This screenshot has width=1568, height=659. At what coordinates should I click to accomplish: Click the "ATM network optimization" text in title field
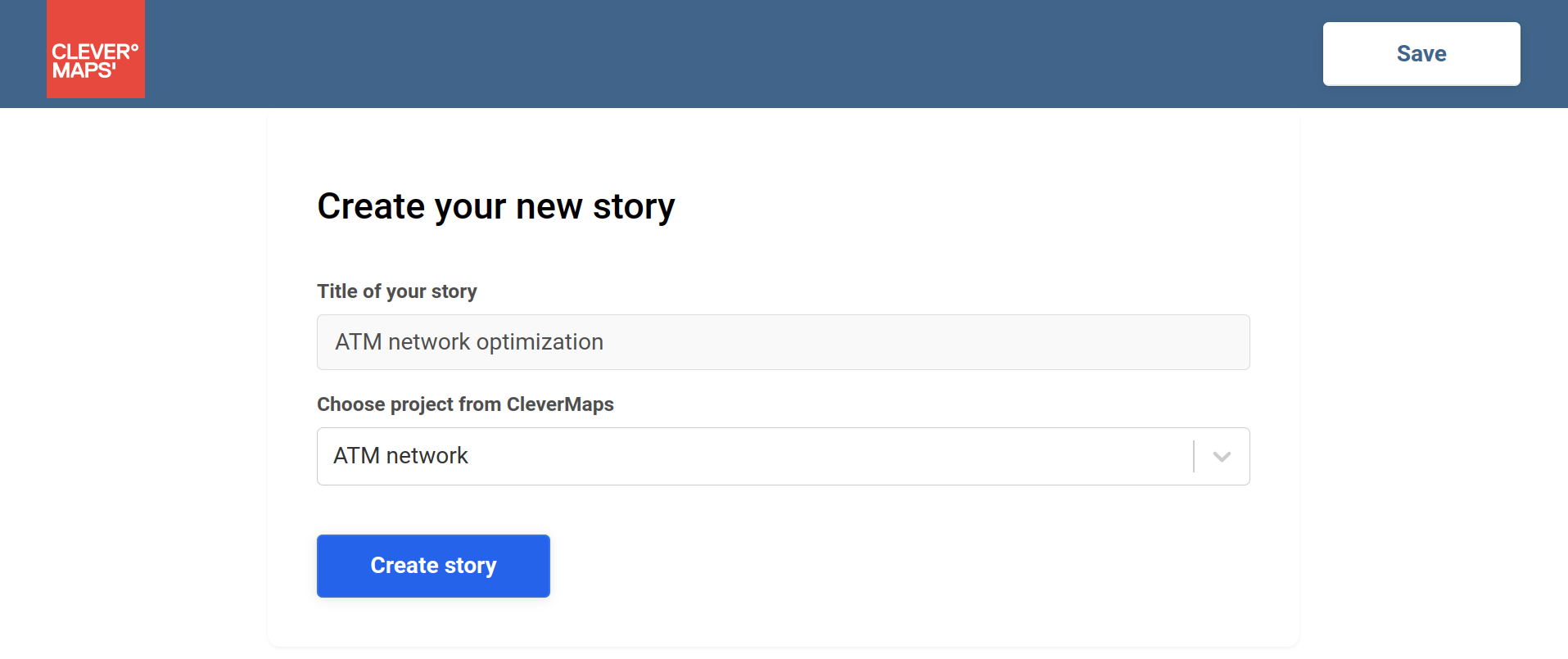point(469,342)
